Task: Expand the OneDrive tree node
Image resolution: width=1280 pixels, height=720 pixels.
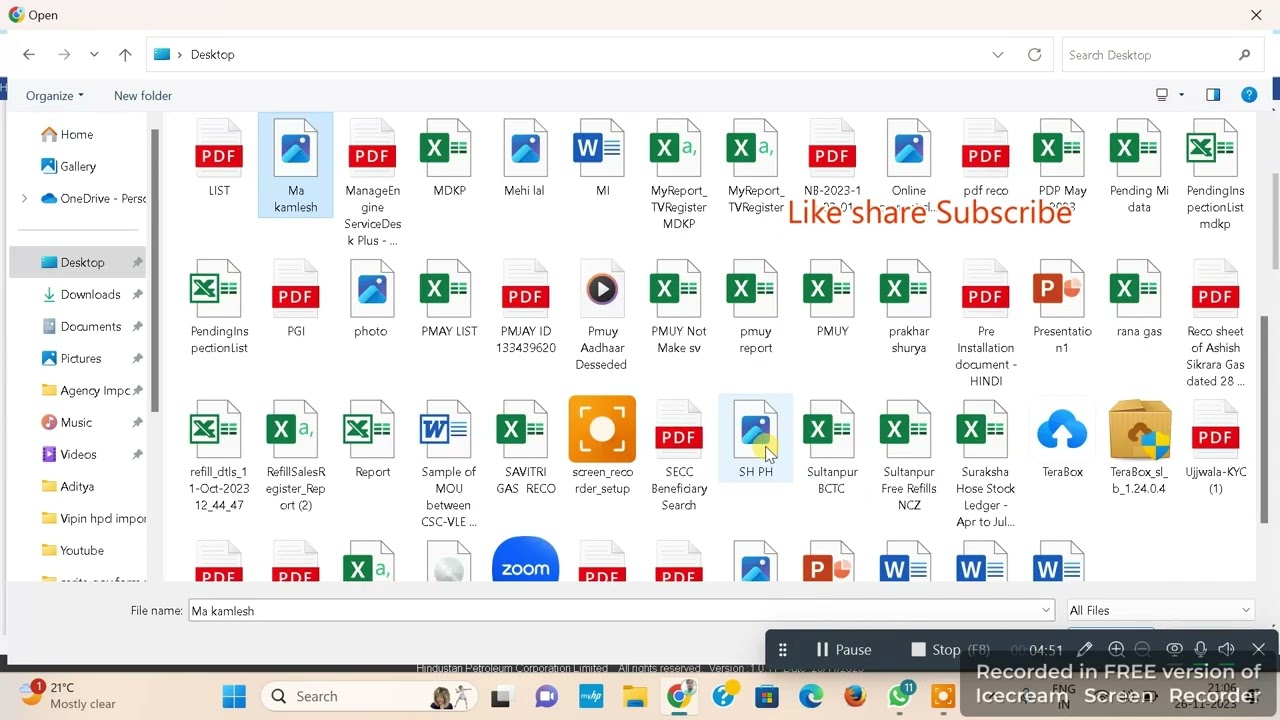Action: [x=24, y=198]
